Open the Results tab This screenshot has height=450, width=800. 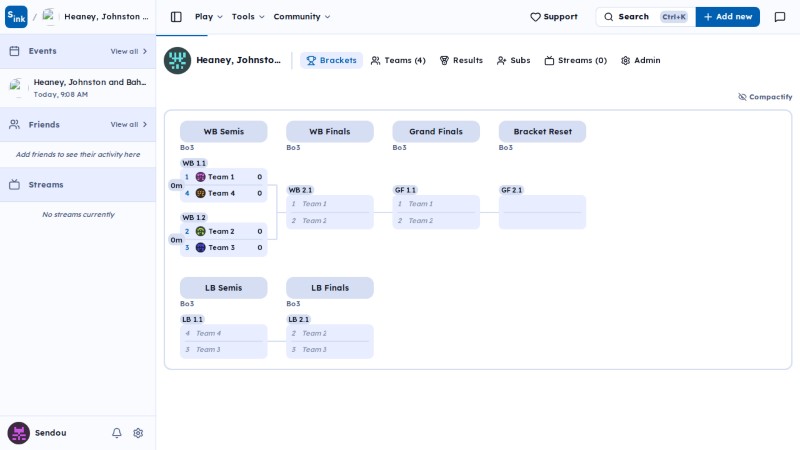click(x=461, y=60)
